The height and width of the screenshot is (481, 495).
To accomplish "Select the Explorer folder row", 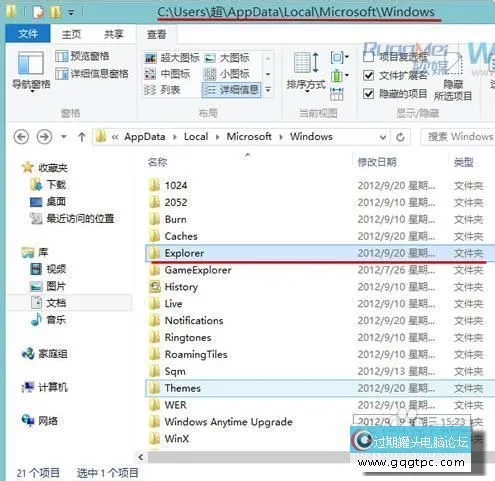I will pyautogui.click(x=320, y=253).
